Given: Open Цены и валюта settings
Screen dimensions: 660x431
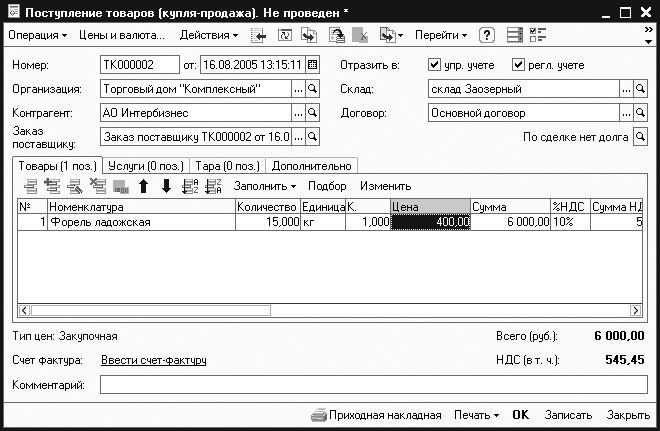Looking at the screenshot, I should coord(122,35).
